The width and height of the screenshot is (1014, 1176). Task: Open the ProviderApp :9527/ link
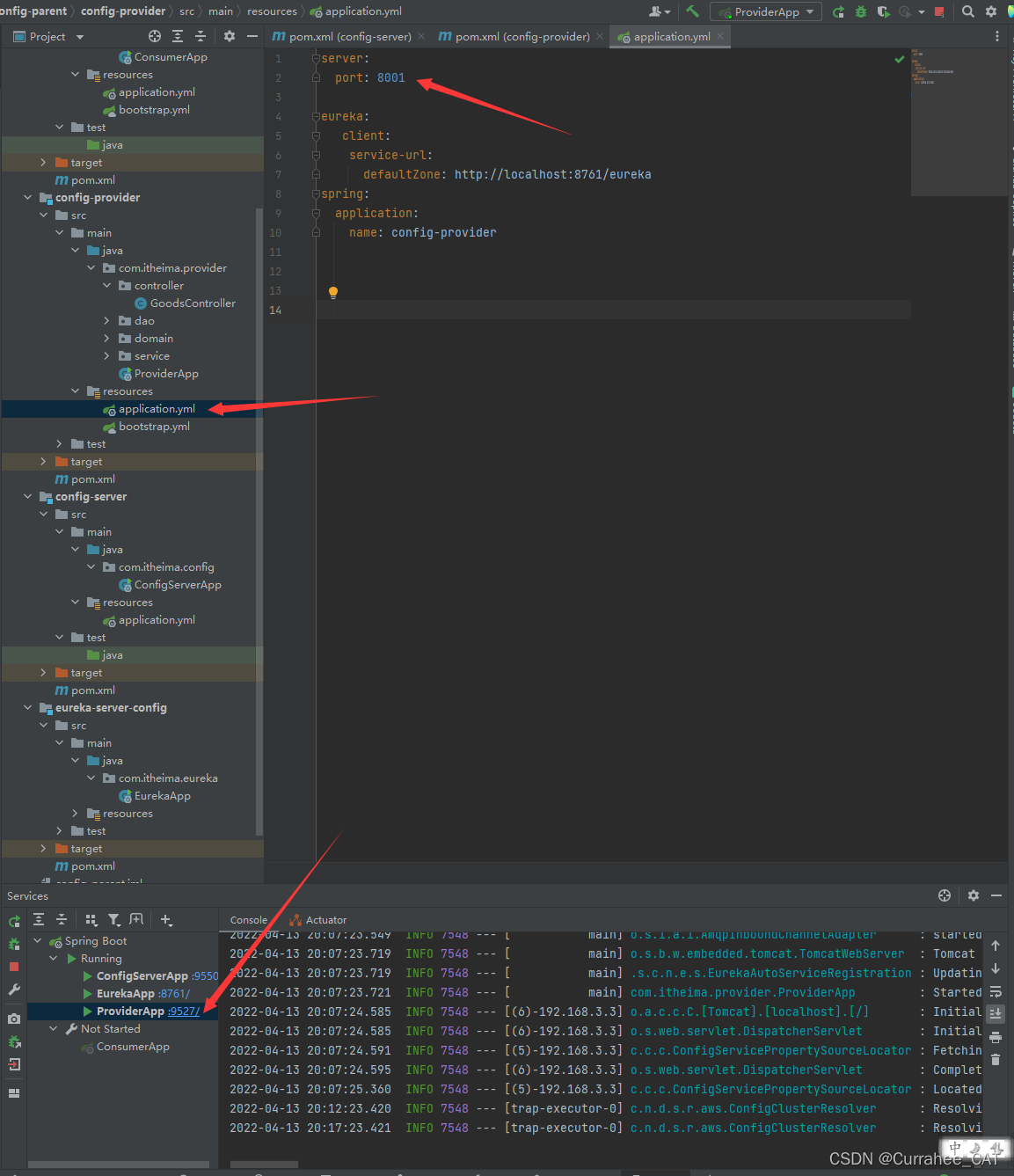[x=184, y=1012]
